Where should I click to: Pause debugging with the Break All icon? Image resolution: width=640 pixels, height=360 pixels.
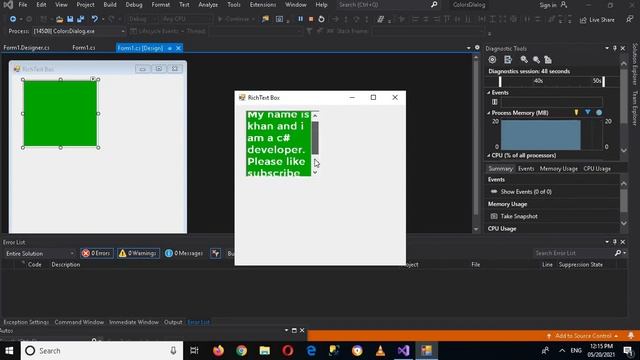tap(300, 19)
